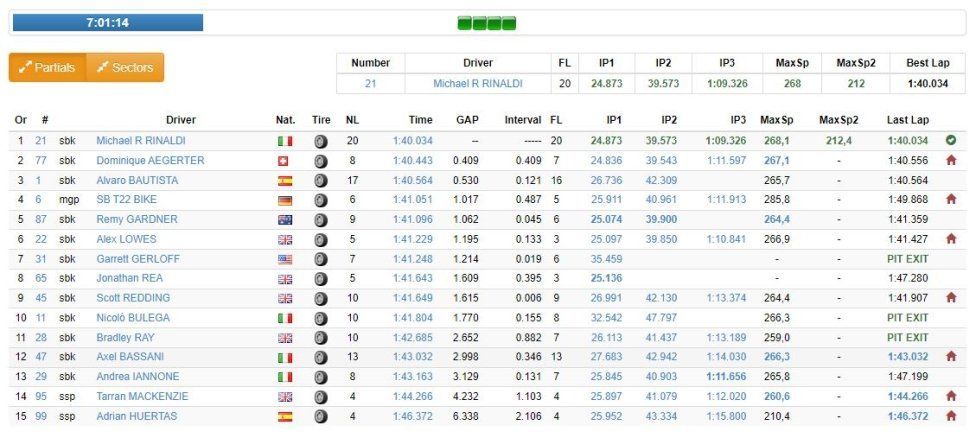Click the Spanish flag in Bautista's row
Image resolution: width=976 pixels, height=438 pixels.
285,181
